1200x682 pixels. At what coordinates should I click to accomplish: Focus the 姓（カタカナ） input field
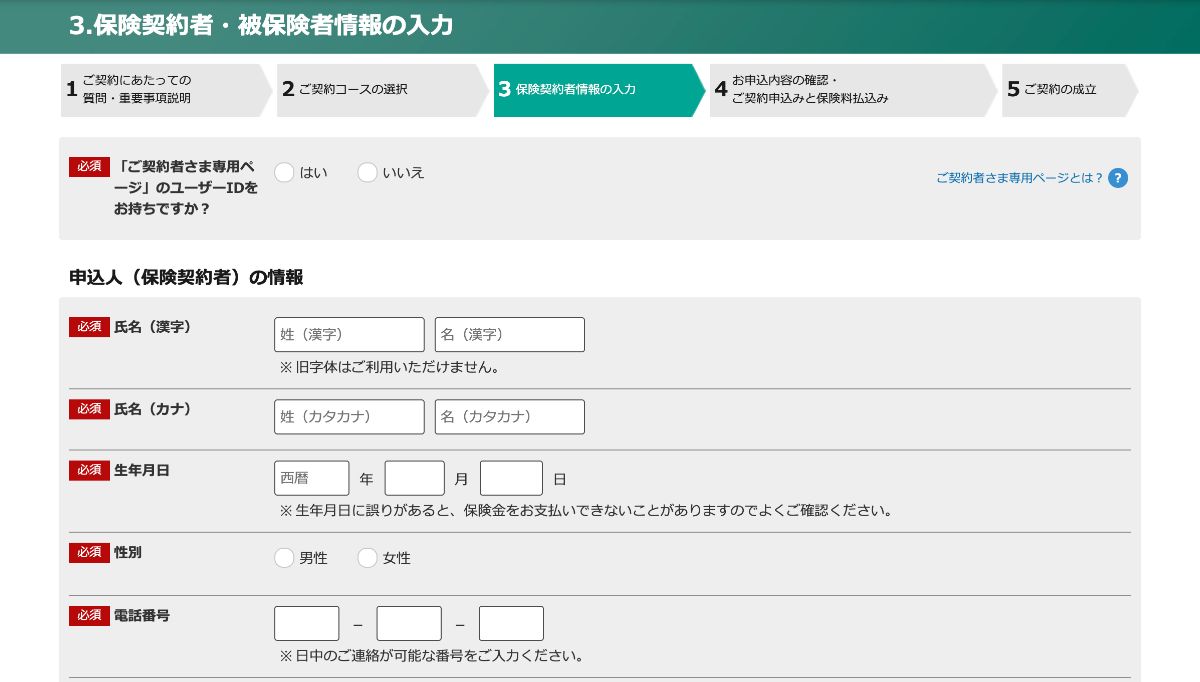point(349,417)
